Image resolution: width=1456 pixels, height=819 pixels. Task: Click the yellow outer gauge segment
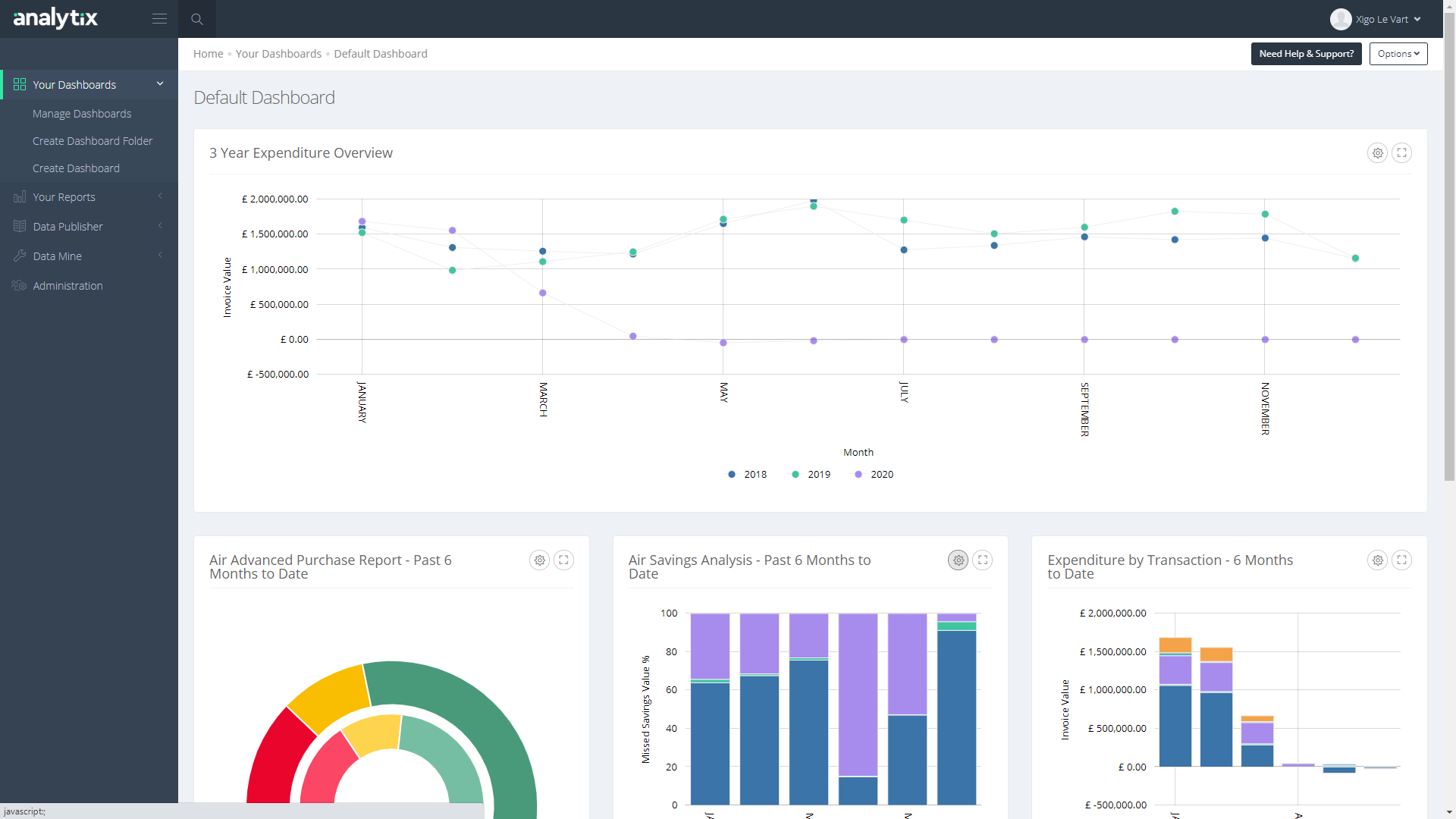click(330, 696)
